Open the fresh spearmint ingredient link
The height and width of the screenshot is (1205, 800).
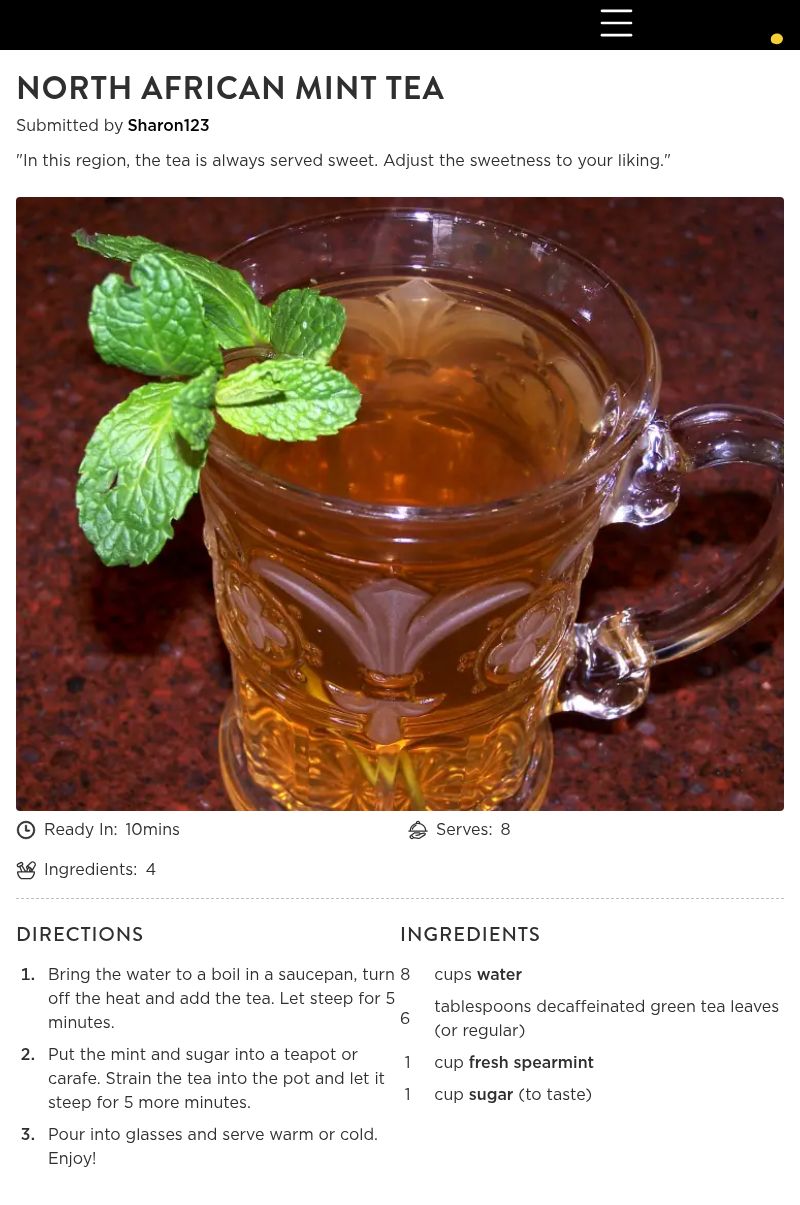pyautogui.click(x=531, y=1063)
